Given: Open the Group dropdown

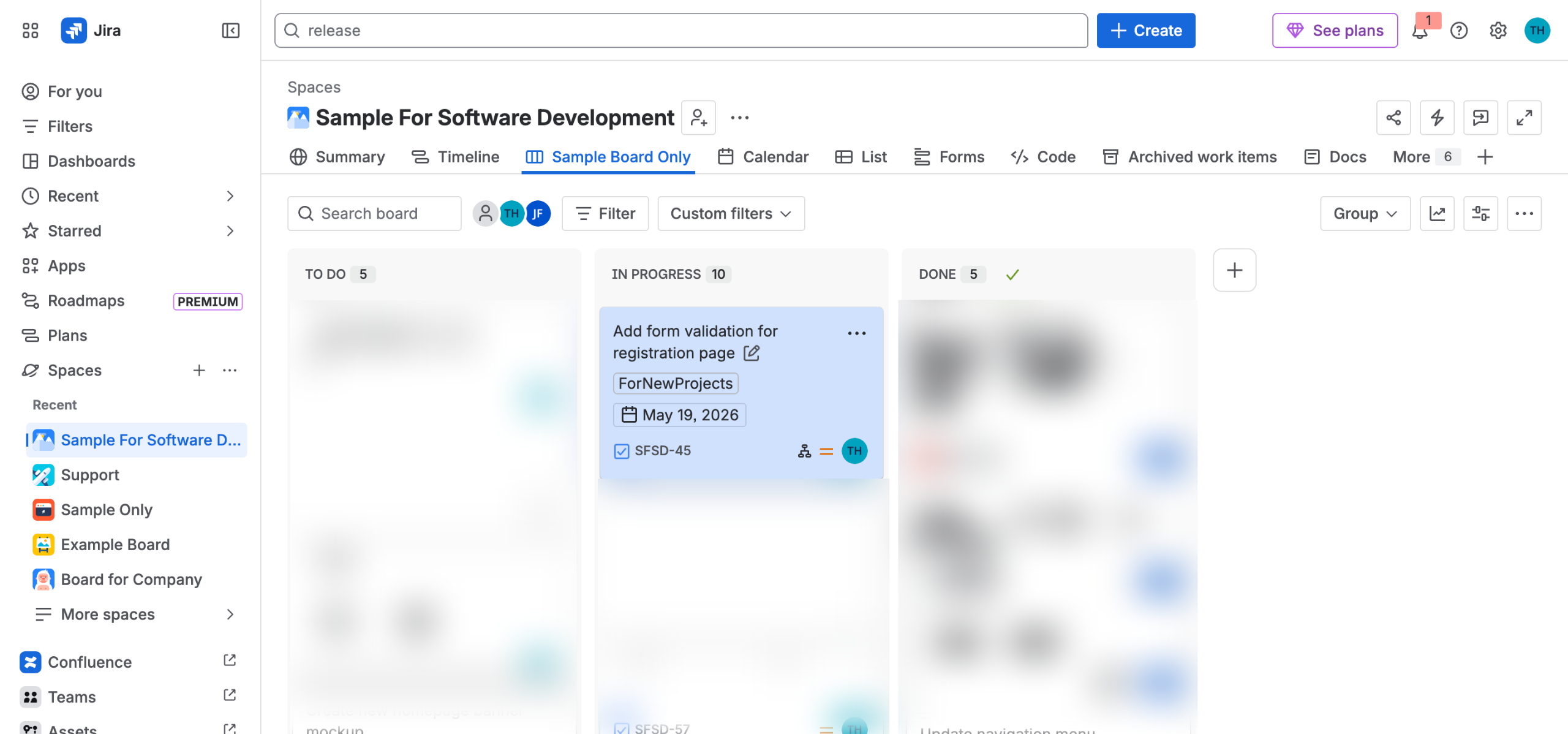Looking at the screenshot, I should click(1365, 213).
